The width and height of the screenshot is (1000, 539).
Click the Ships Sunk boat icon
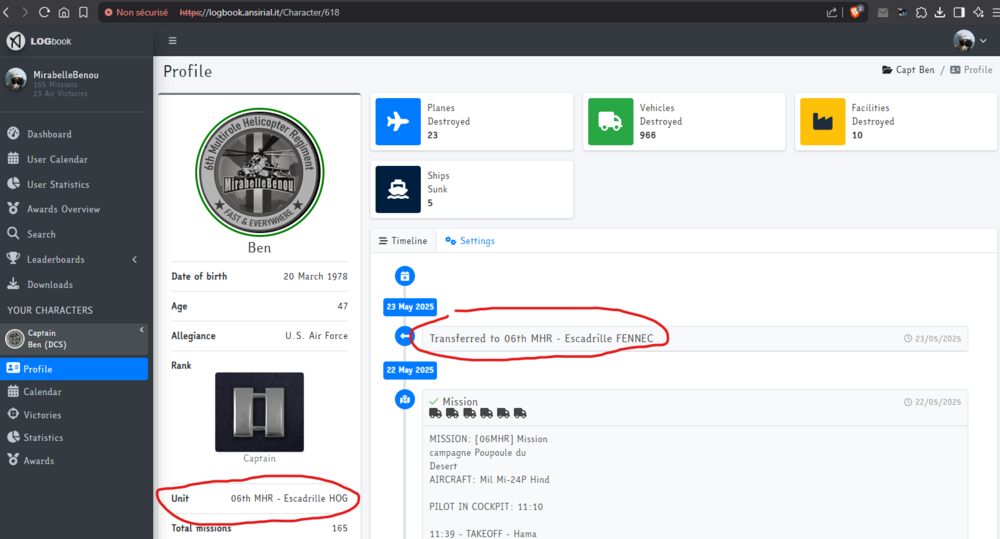click(x=398, y=189)
